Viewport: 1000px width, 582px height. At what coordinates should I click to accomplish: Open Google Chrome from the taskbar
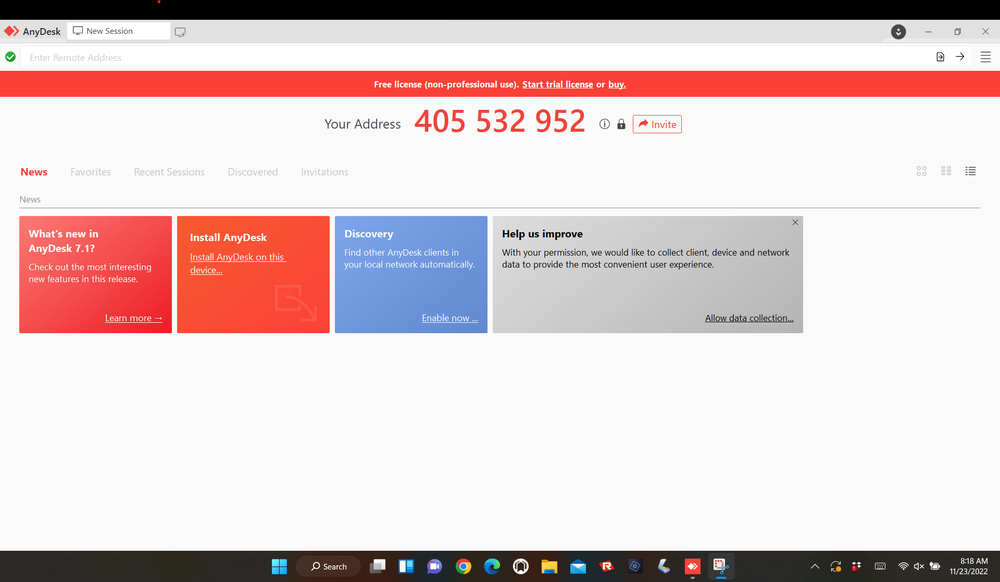(x=463, y=567)
